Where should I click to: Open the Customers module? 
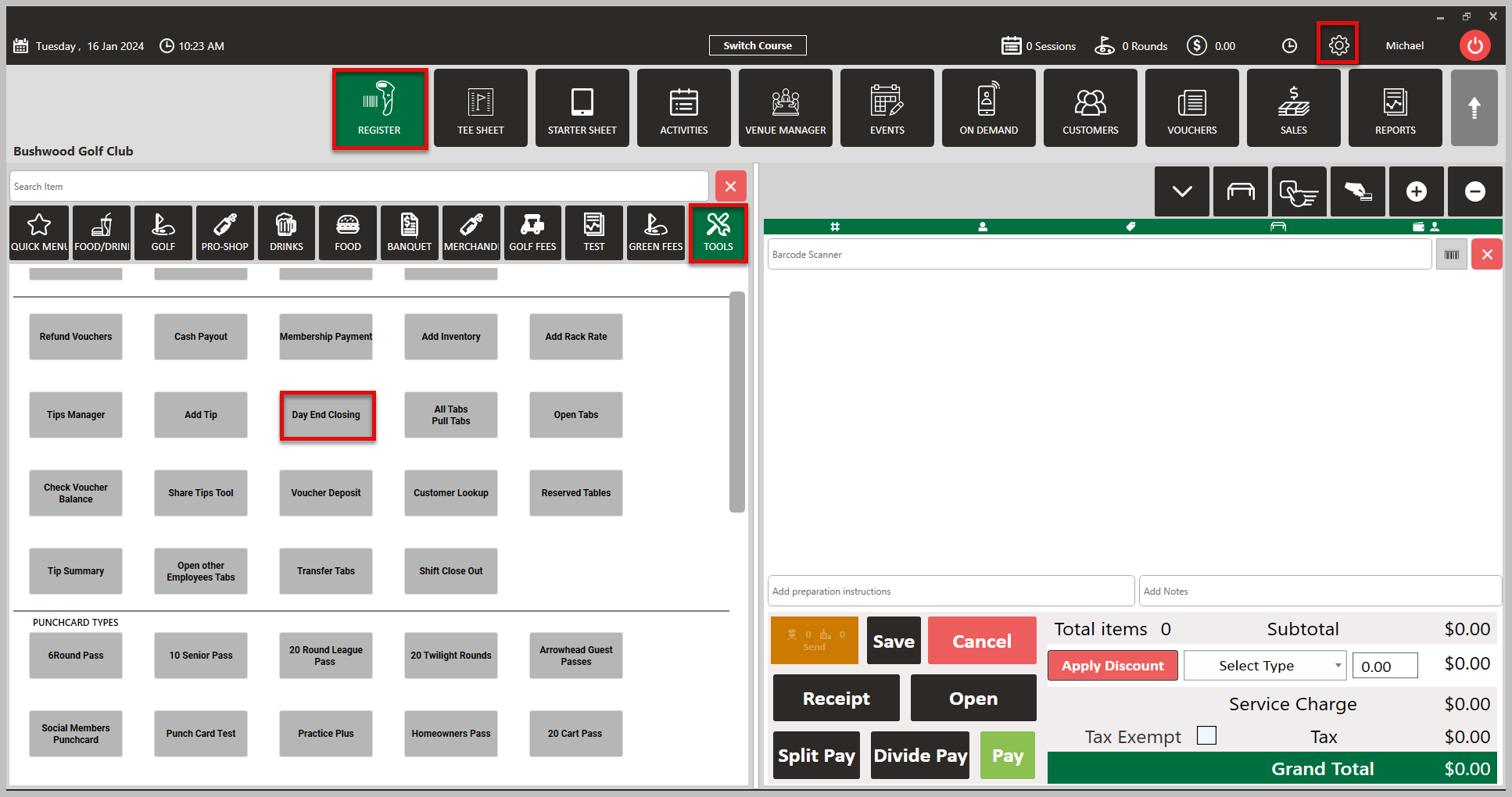(x=1091, y=108)
